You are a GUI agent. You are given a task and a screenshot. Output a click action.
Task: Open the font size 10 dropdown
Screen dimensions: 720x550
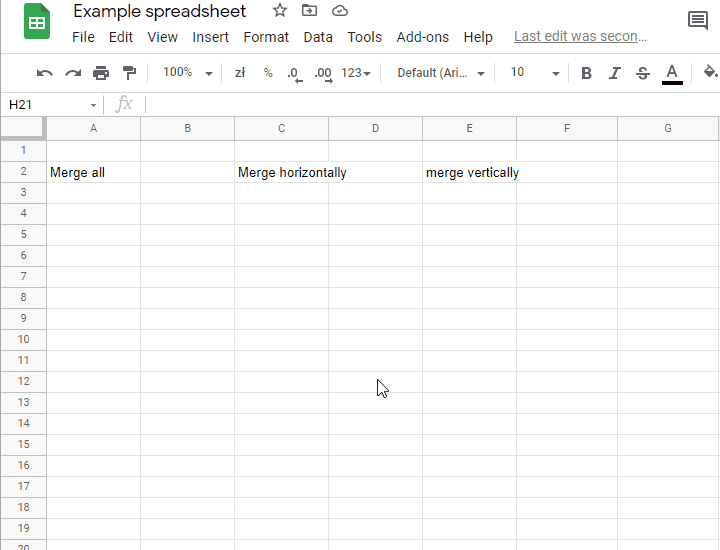534,73
